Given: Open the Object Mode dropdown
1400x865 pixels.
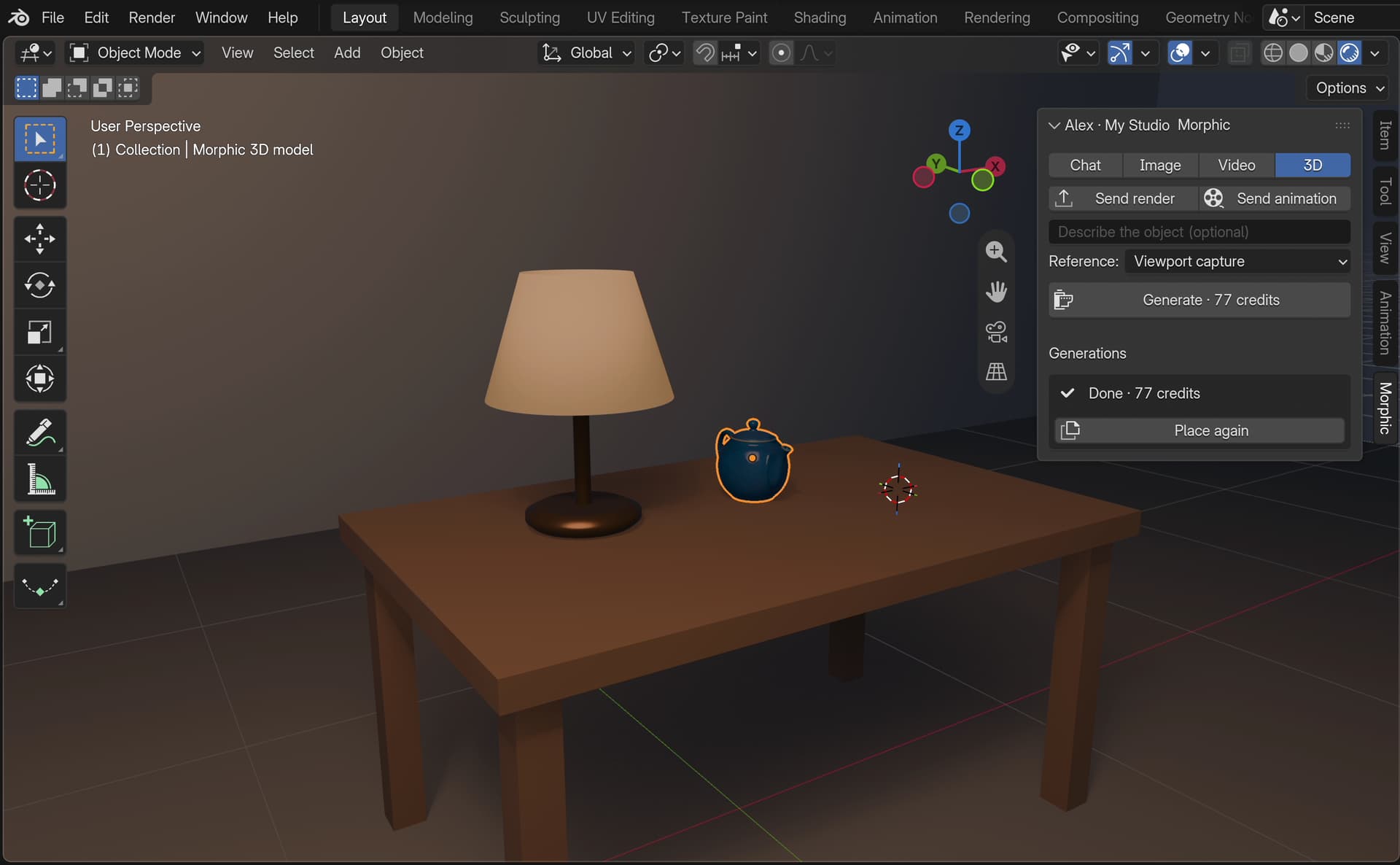Looking at the screenshot, I should [135, 53].
